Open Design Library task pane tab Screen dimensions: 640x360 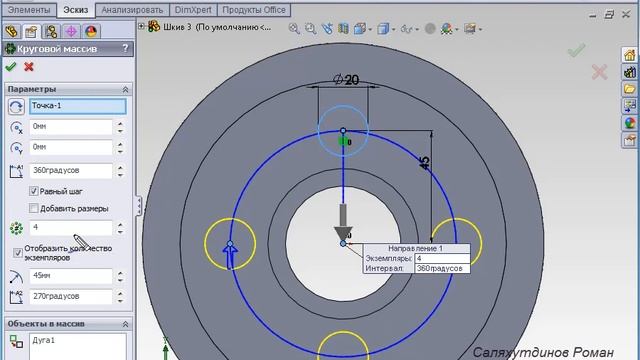tap(630, 72)
